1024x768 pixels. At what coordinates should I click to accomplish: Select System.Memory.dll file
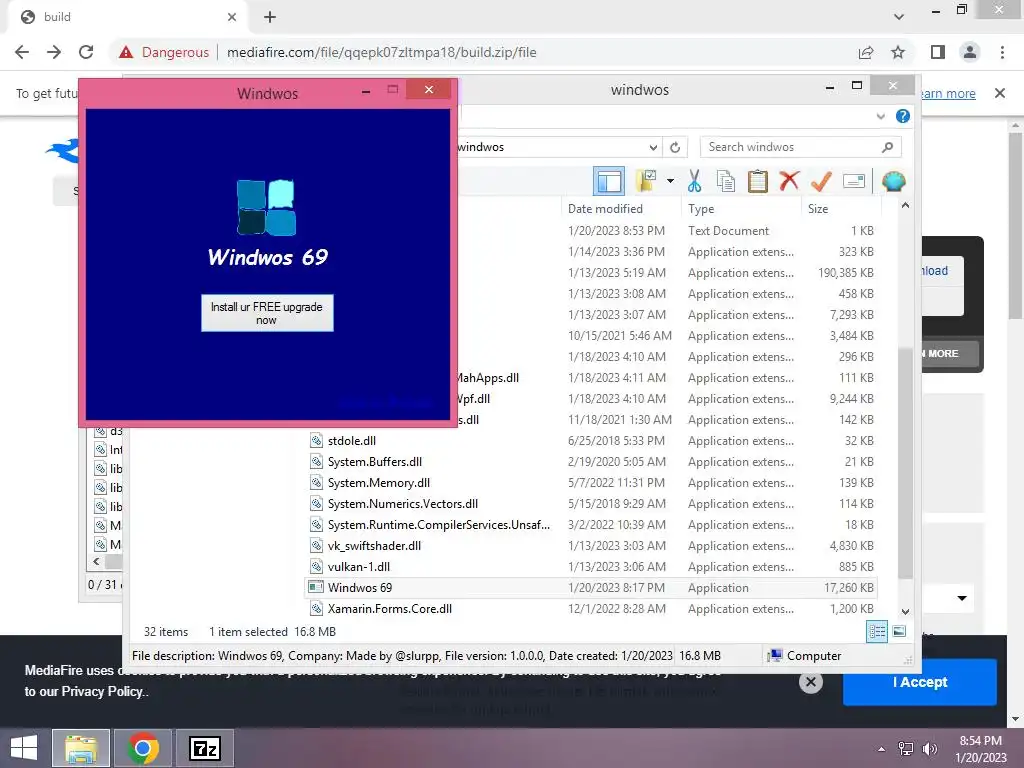click(x=379, y=483)
